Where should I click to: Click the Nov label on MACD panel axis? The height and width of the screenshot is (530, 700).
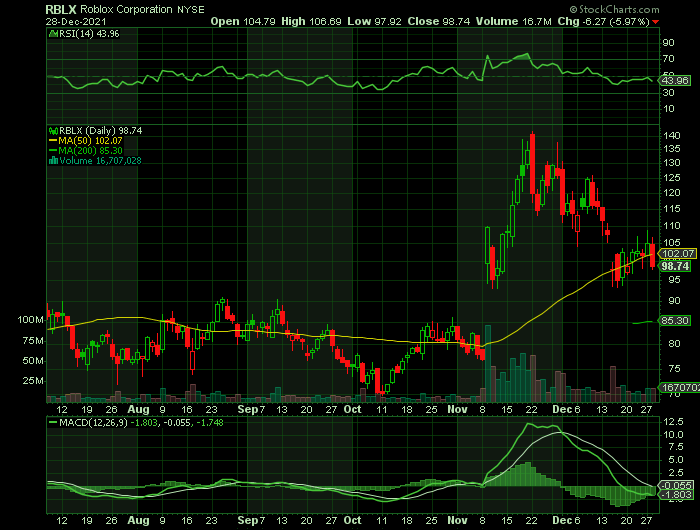point(457,521)
